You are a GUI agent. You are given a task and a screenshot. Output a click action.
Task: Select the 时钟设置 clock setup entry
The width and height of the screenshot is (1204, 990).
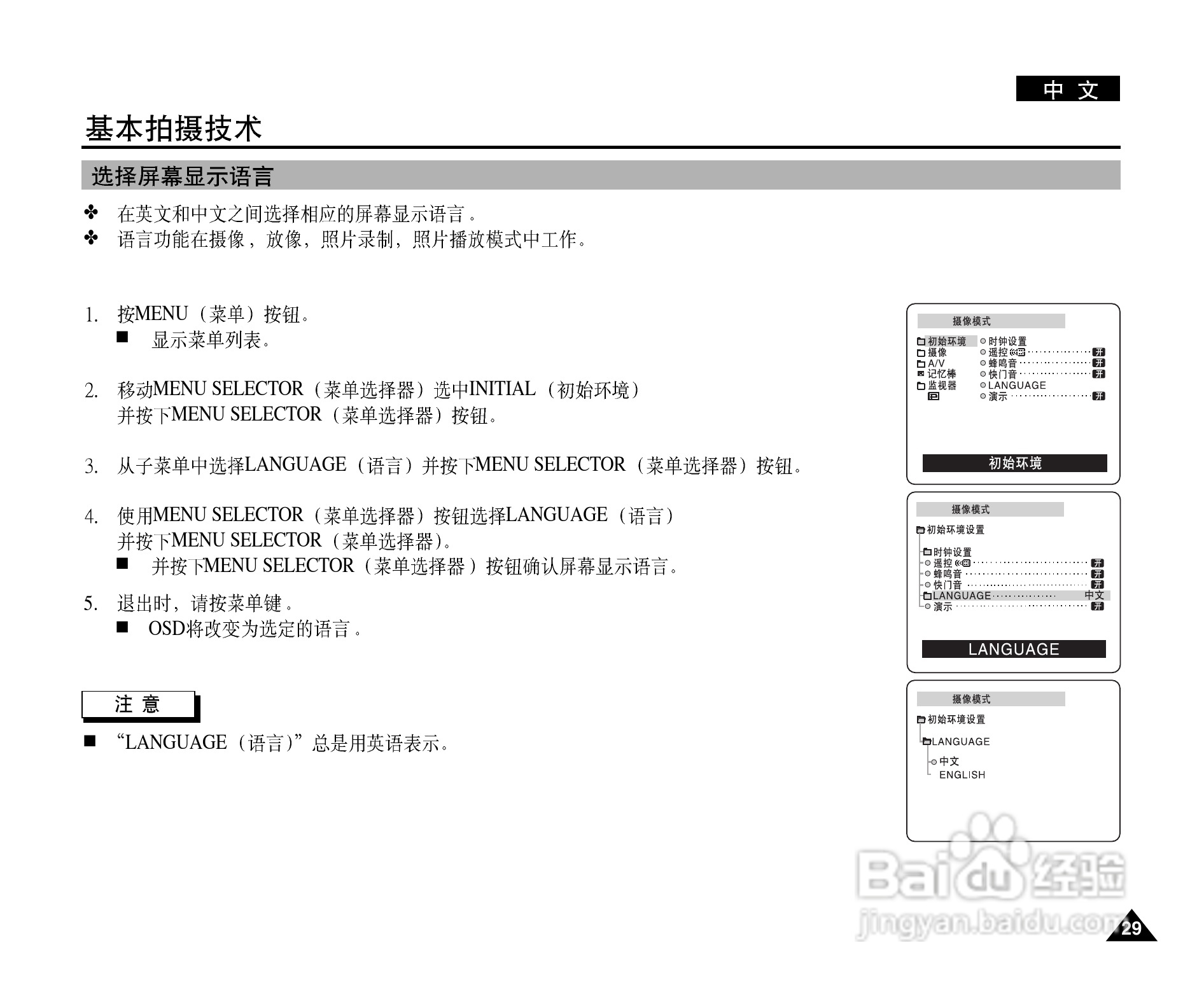[1007, 342]
